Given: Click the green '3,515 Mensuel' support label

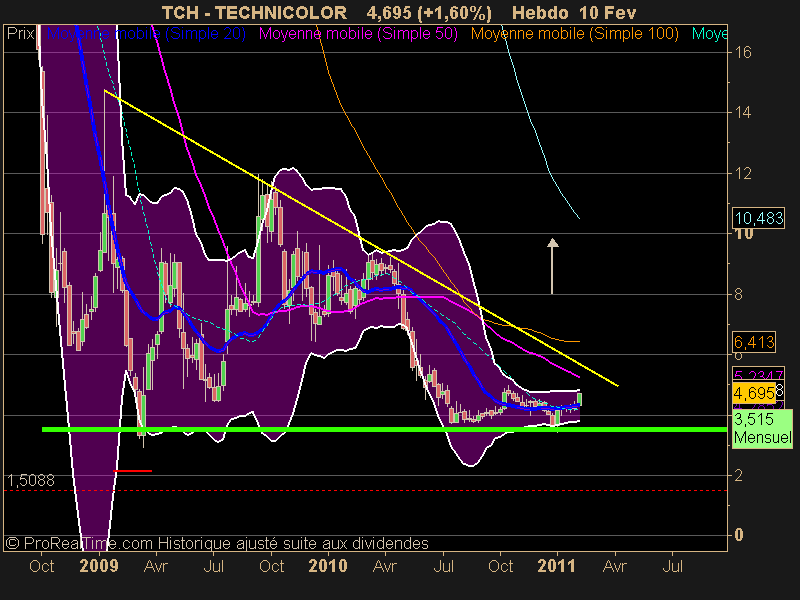Looking at the screenshot, I should (762, 429).
